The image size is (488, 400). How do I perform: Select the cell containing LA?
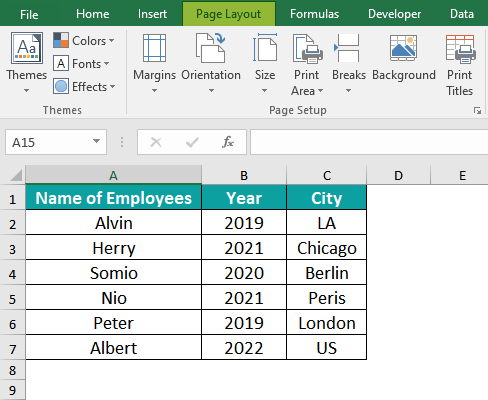pyautogui.click(x=327, y=223)
